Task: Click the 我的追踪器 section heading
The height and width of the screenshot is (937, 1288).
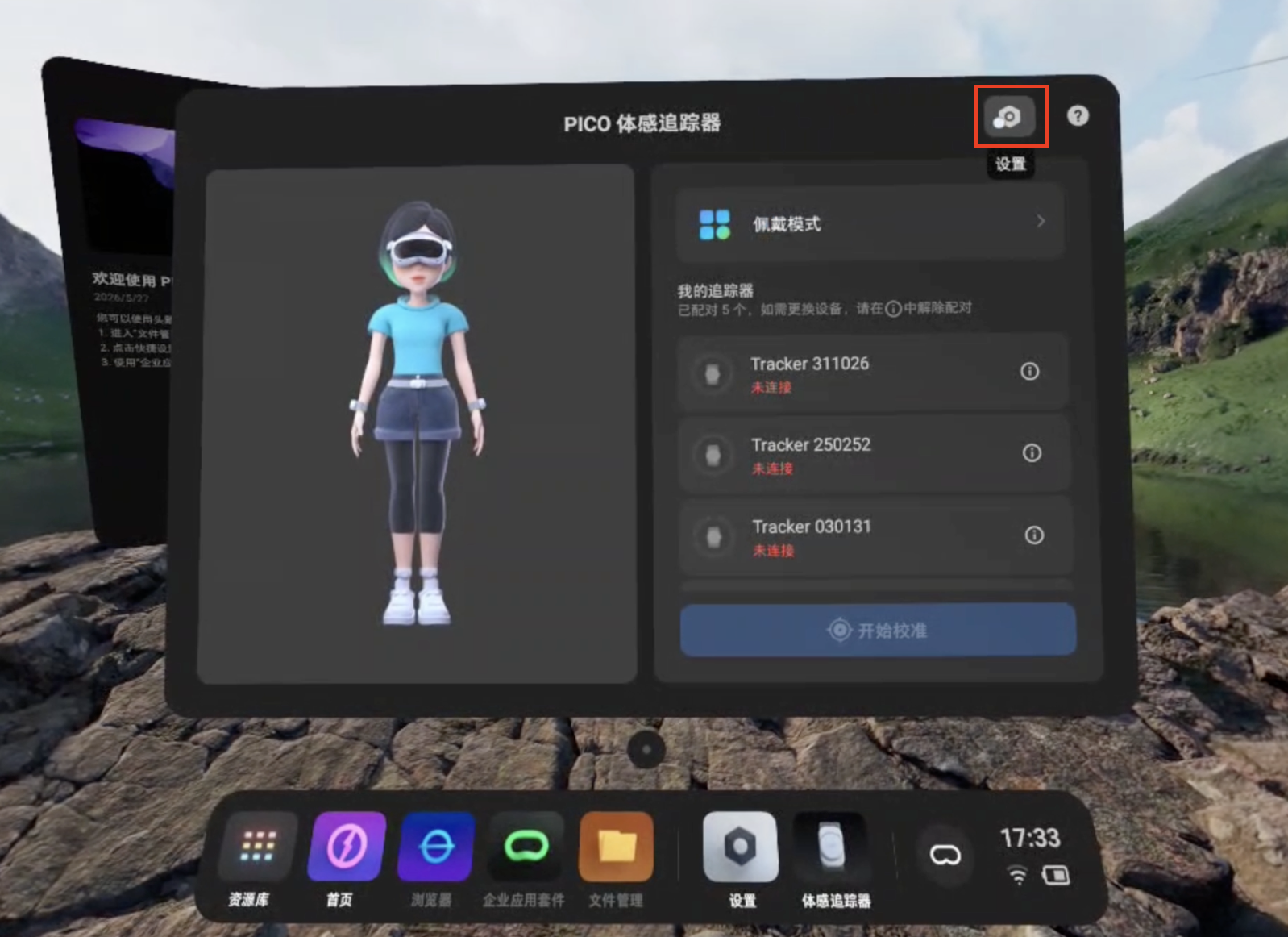Action: [716, 290]
